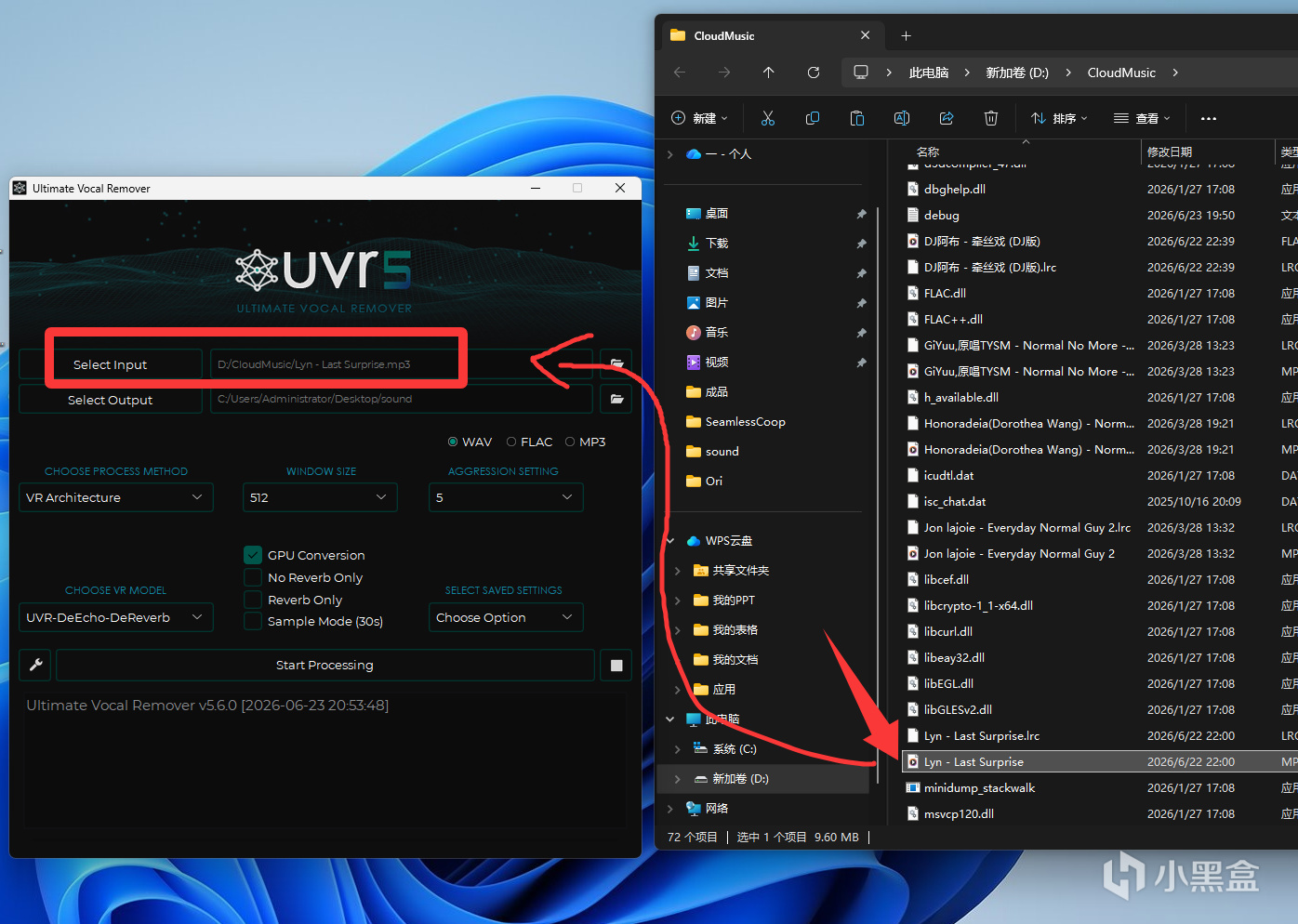This screenshot has width=1298, height=924.
Task: Click the Select Output button
Action: pos(110,400)
